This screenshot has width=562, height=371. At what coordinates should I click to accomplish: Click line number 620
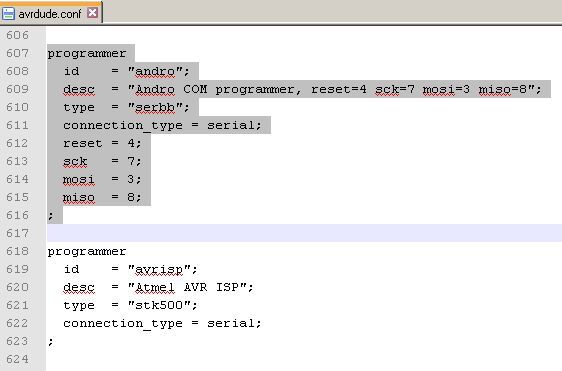(x=17, y=287)
